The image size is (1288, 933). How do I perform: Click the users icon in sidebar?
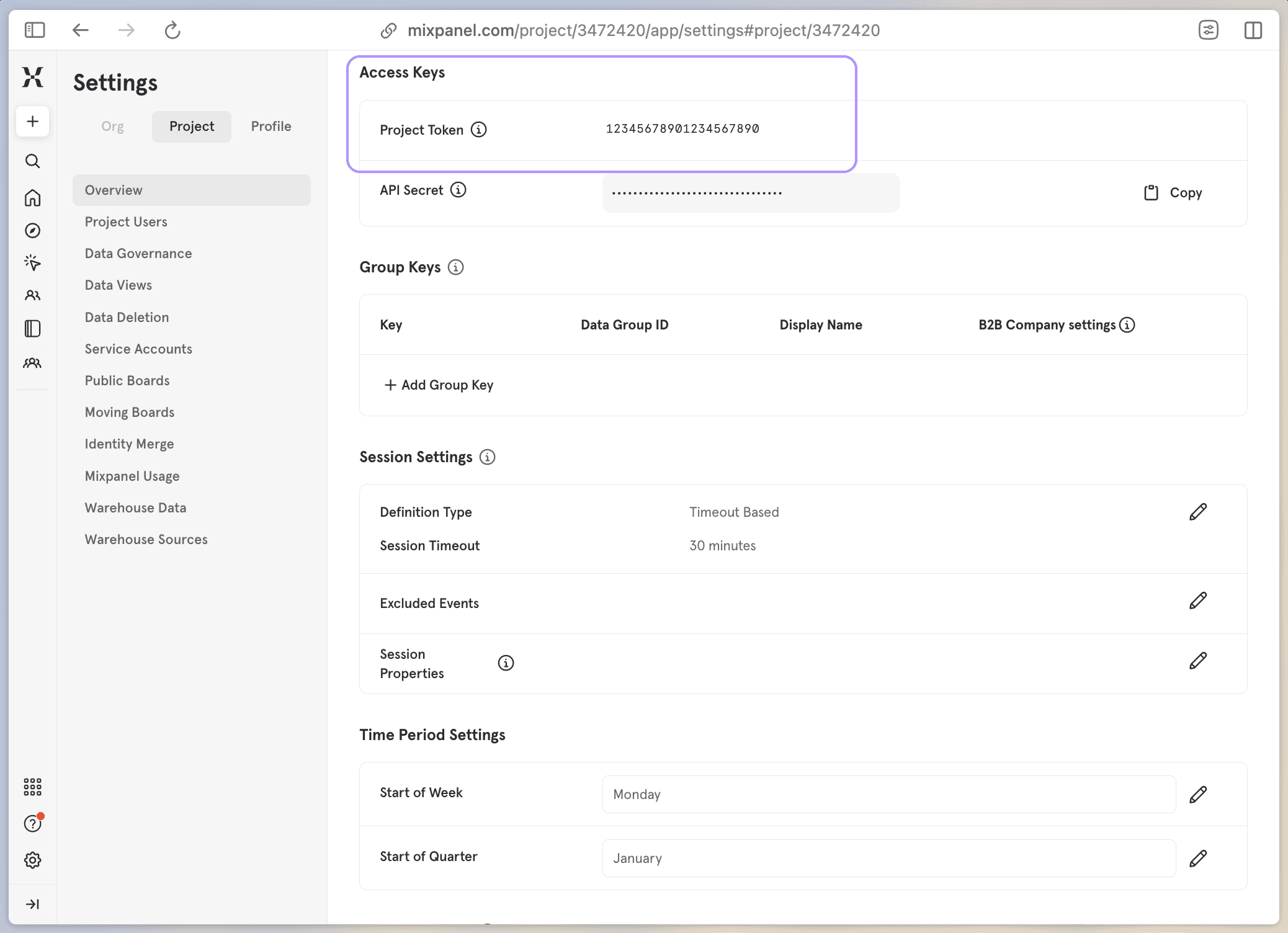coord(32,295)
